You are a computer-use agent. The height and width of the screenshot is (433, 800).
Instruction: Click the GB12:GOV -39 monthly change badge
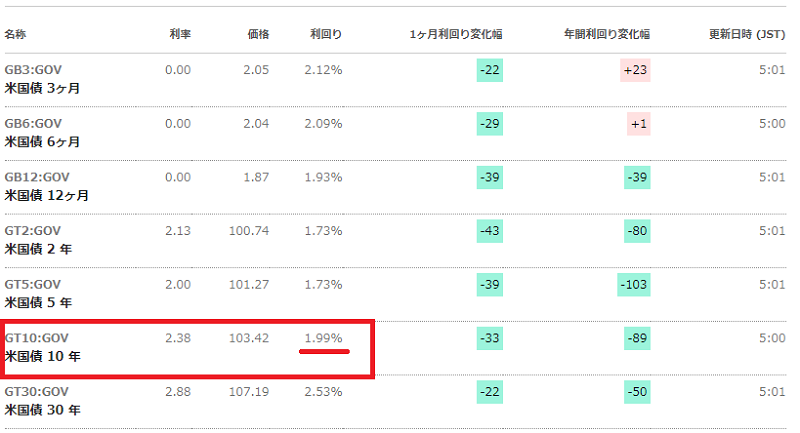pos(490,177)
